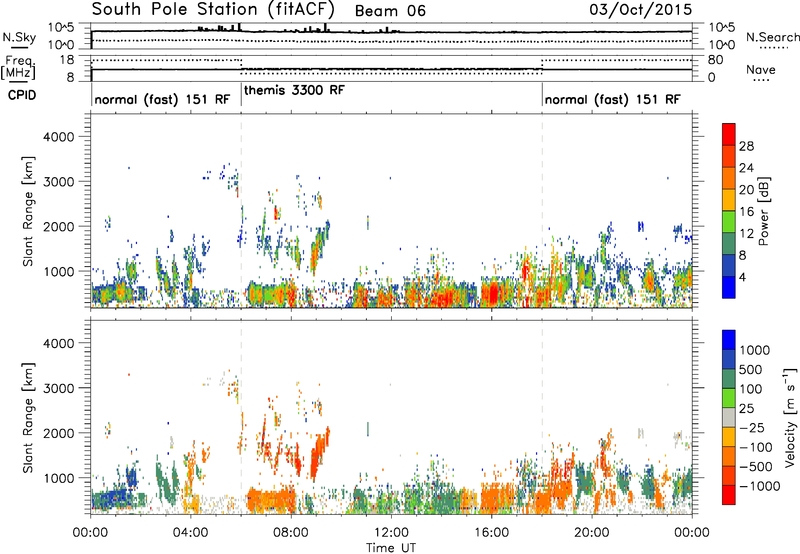Select the '-1000' label on Velocity colorbar
Viewport: 800px width, 554px height.
[760, 486]
